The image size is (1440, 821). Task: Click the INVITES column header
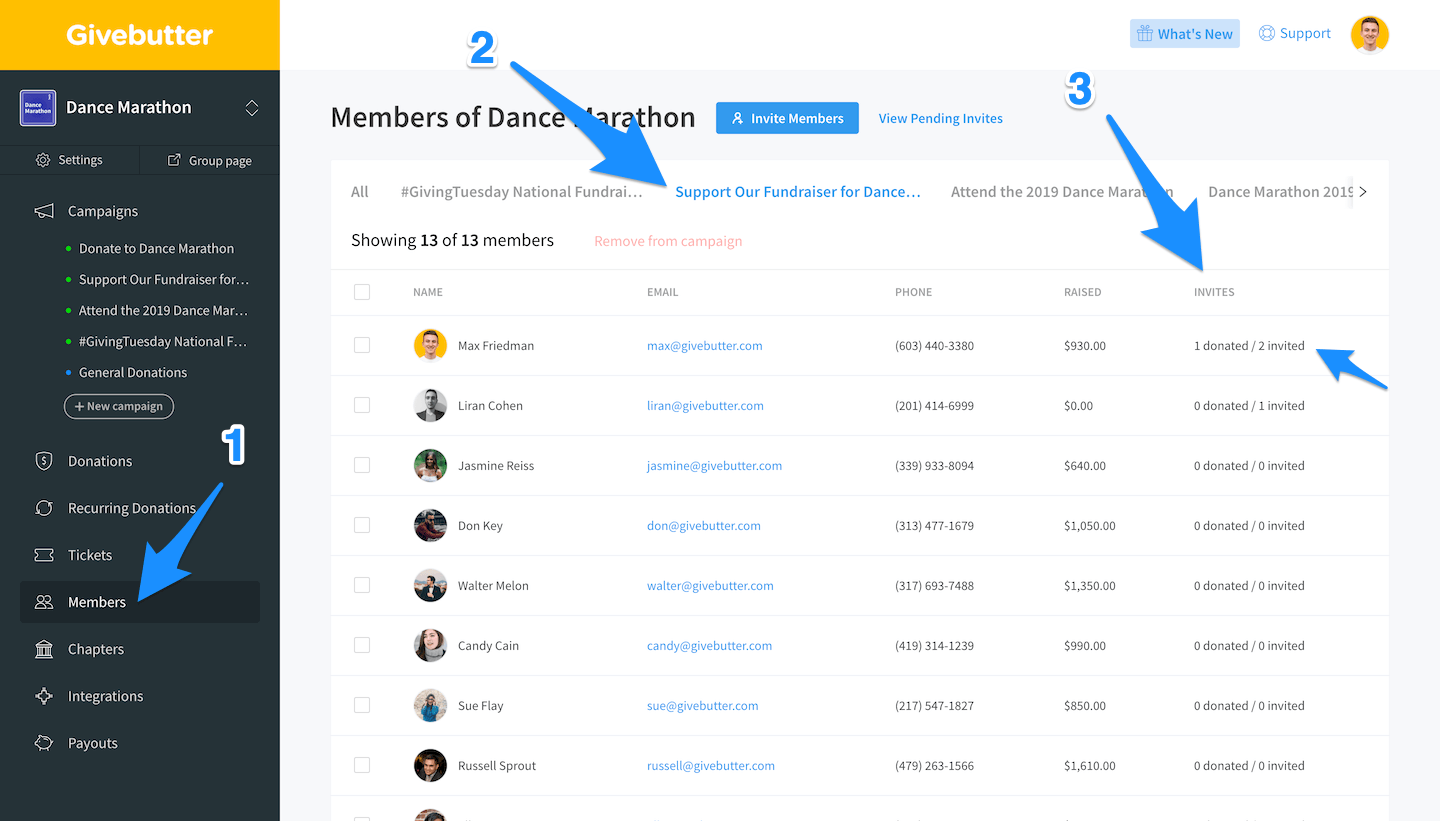point(1214,292)
